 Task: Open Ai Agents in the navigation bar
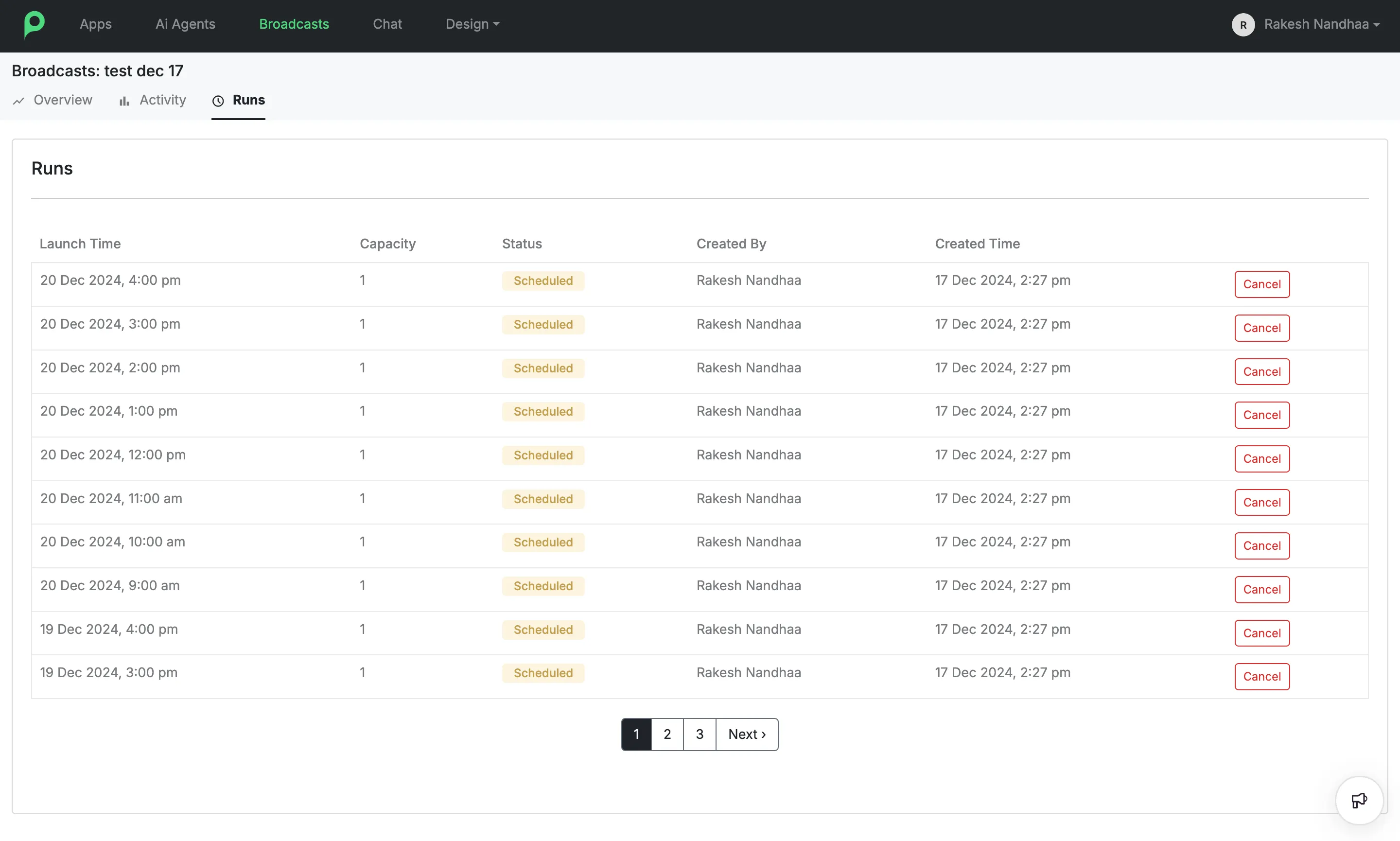pos(185,24)
